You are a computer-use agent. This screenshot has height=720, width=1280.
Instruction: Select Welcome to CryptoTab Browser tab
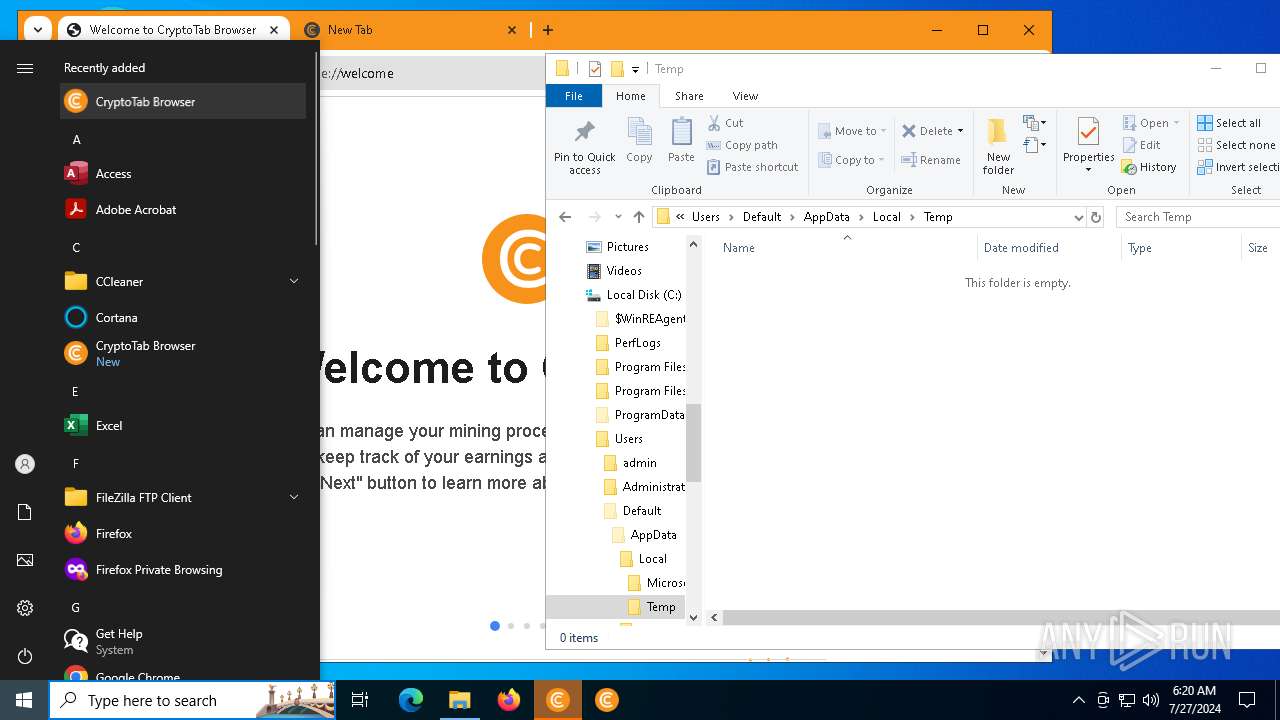point(172,30)
